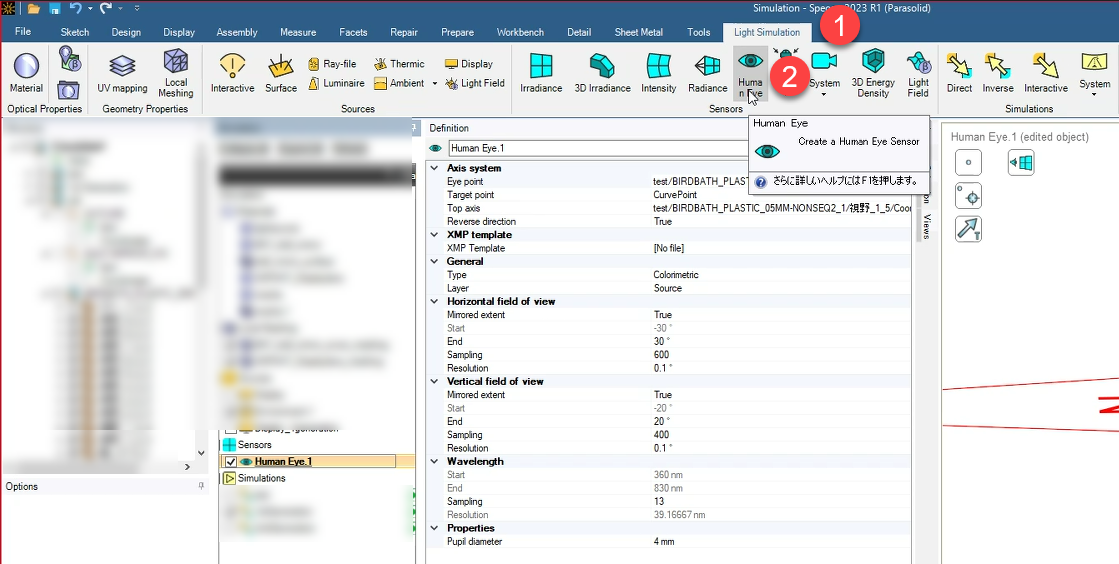Image resolution: width=1119 pixels, height=564 pixels.
Task: Open the quick access toolbar customize arrow
Action: [x=137, y=9]
